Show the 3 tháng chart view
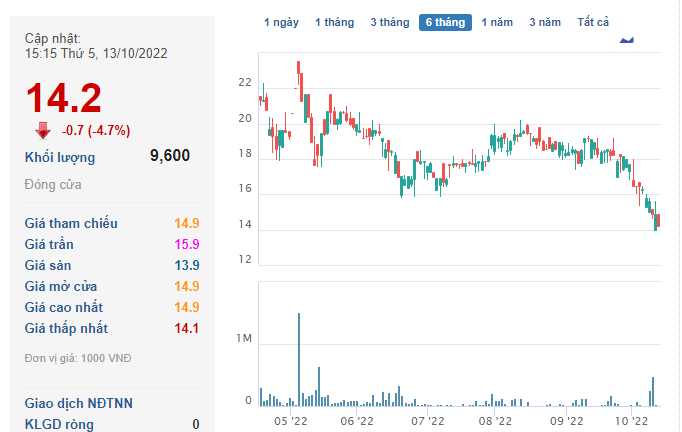 pyautogui.click(x=389, y=22)
